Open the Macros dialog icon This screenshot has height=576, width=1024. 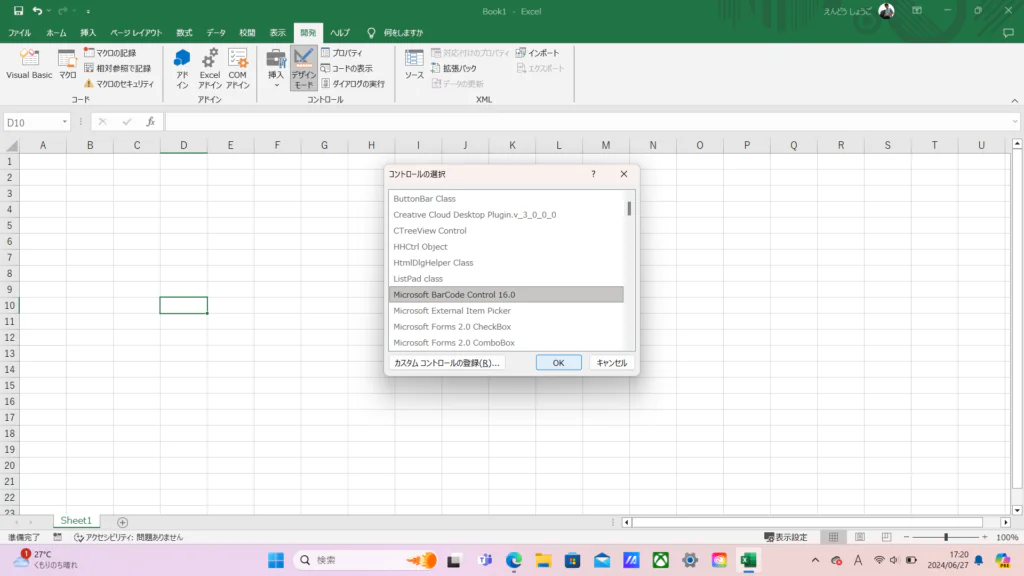67,64
